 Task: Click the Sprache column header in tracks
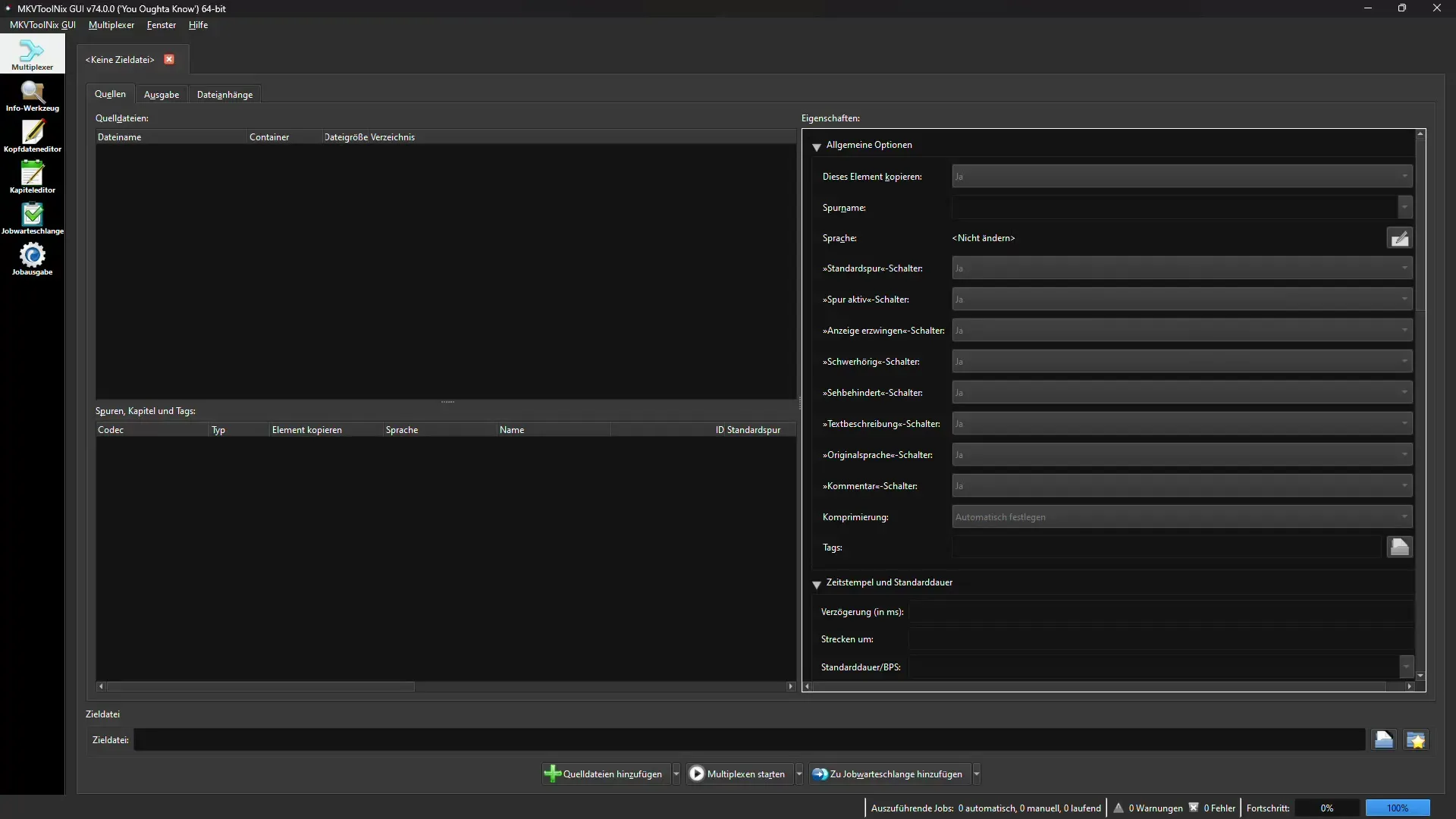[x=440, y=430]
